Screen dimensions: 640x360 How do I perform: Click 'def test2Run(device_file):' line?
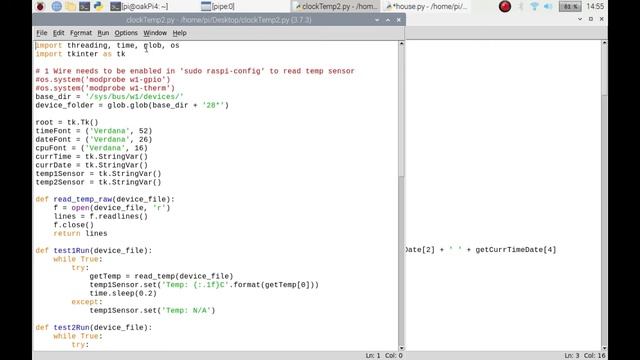[94, 327]
